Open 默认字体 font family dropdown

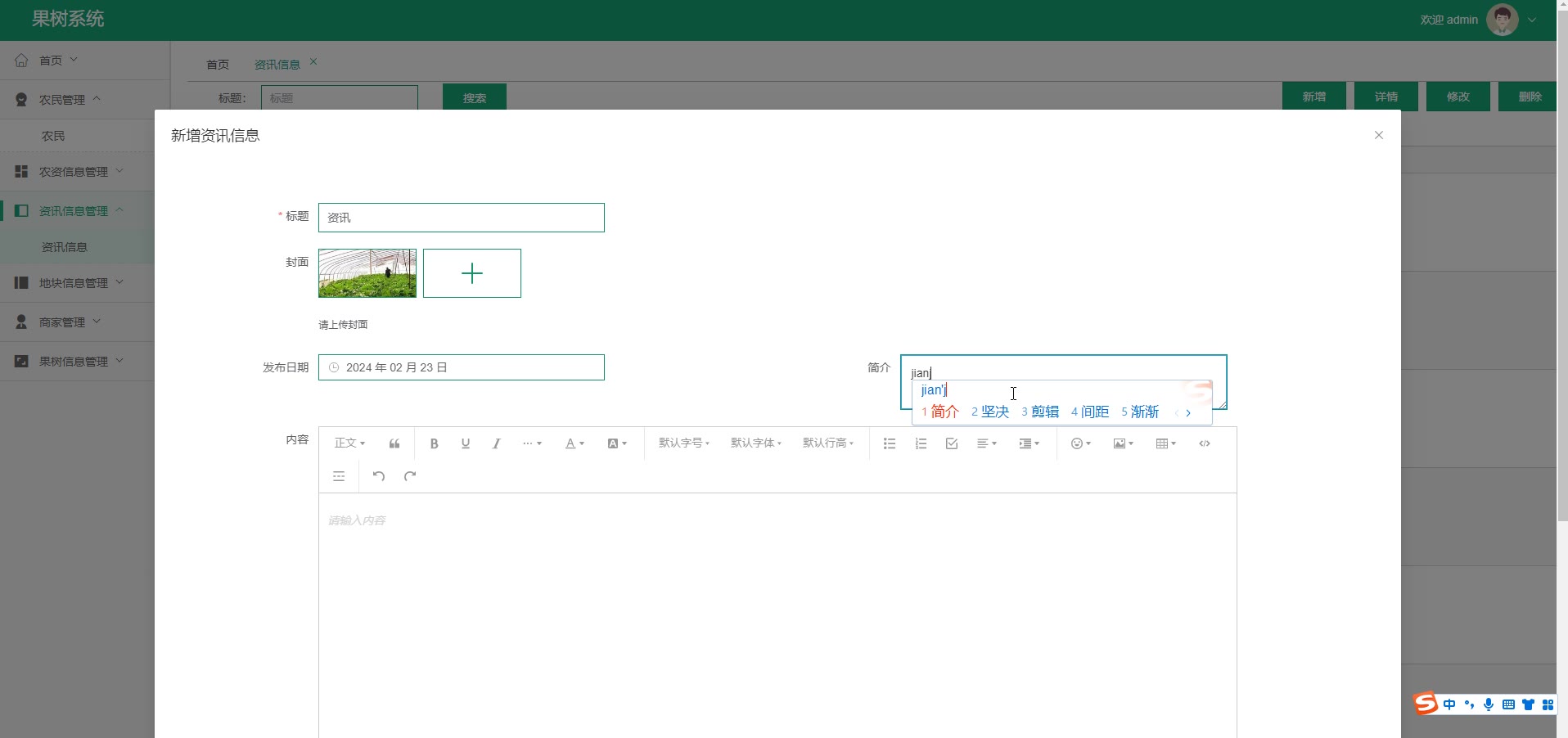coord(756,443)
